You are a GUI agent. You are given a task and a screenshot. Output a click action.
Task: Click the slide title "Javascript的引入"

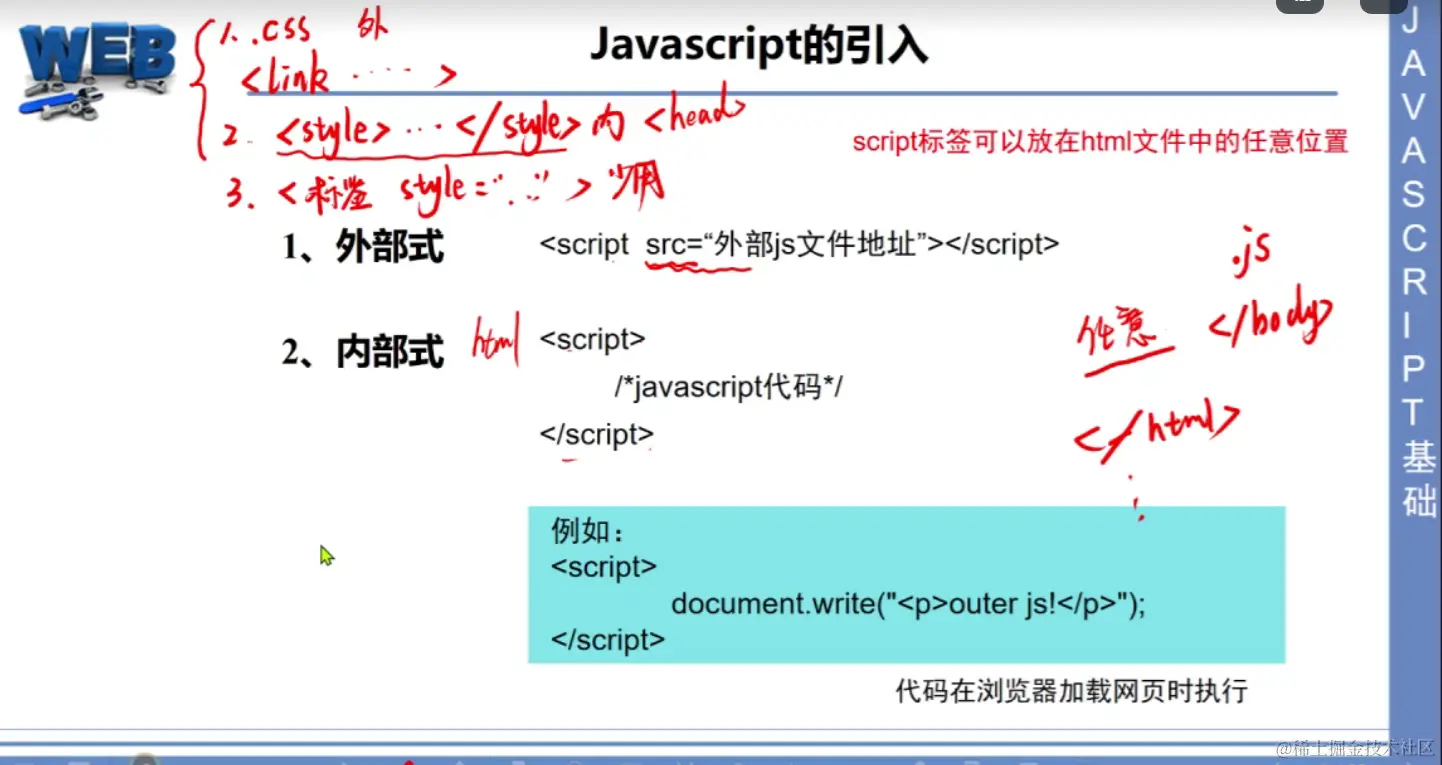tap(759, 47)
